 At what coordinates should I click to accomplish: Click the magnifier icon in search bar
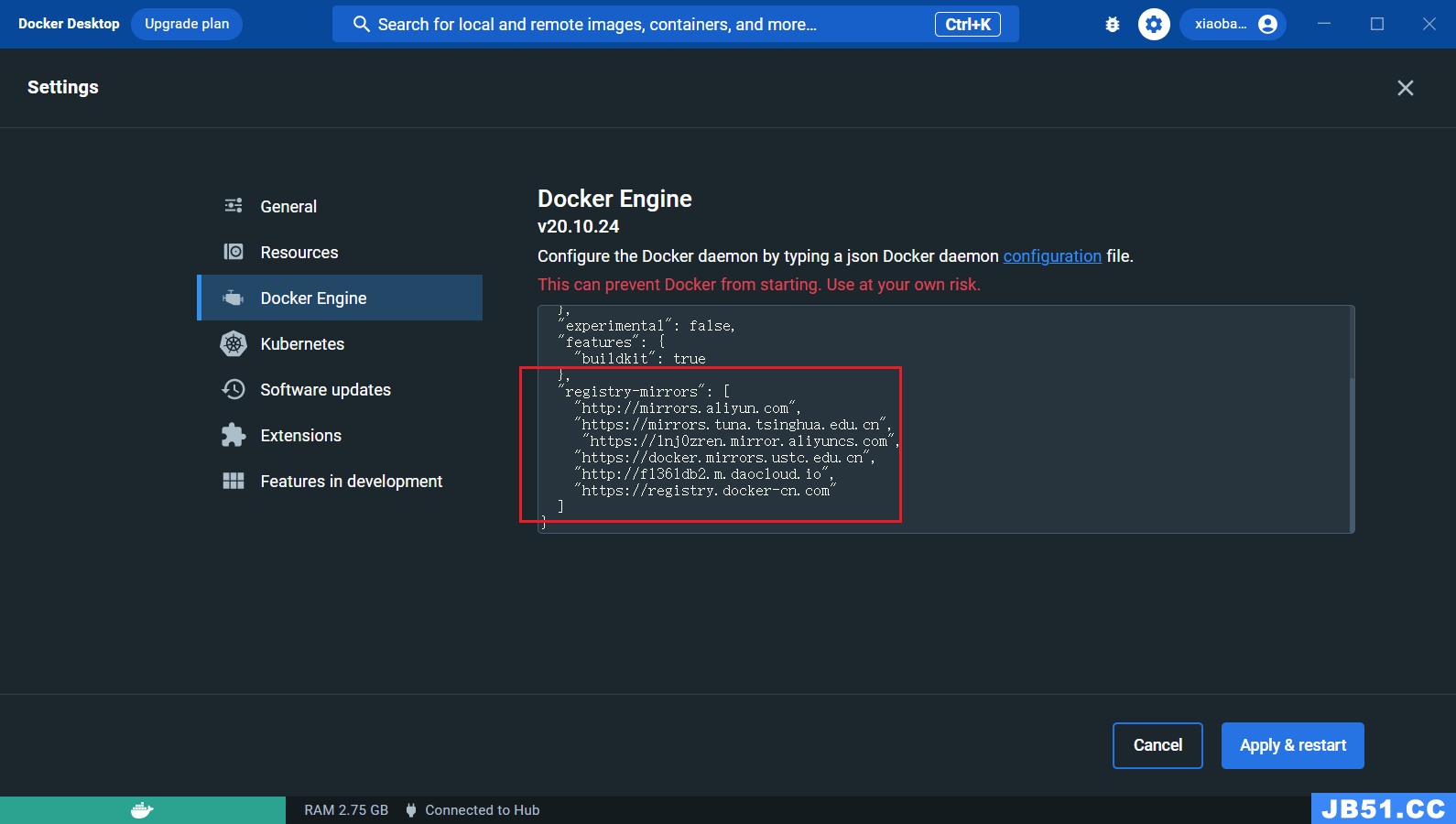(362, 25)
